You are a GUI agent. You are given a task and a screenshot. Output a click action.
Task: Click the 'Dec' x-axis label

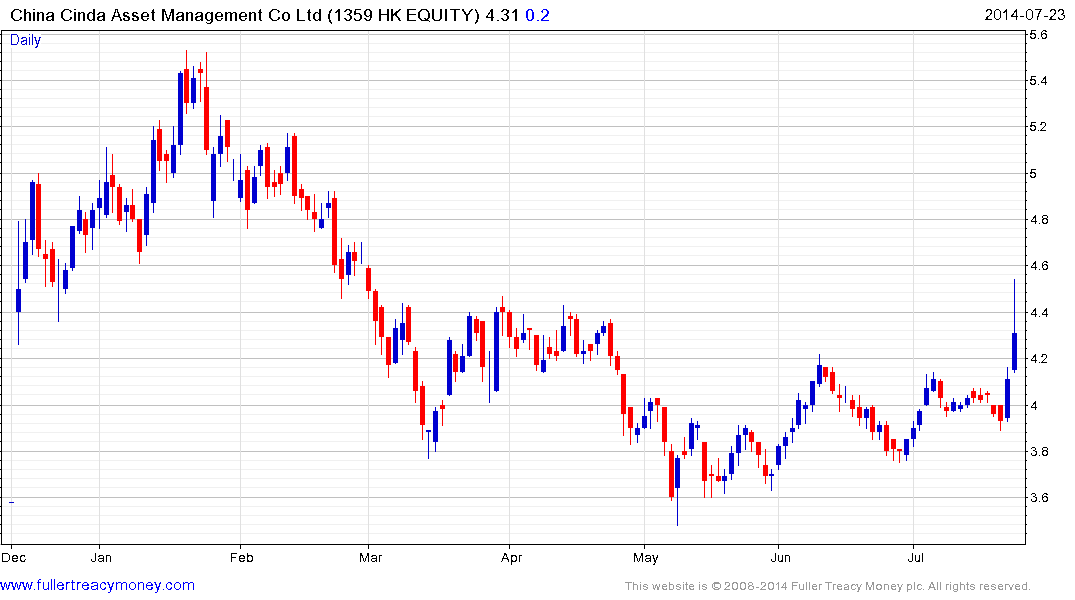(14, 557)
